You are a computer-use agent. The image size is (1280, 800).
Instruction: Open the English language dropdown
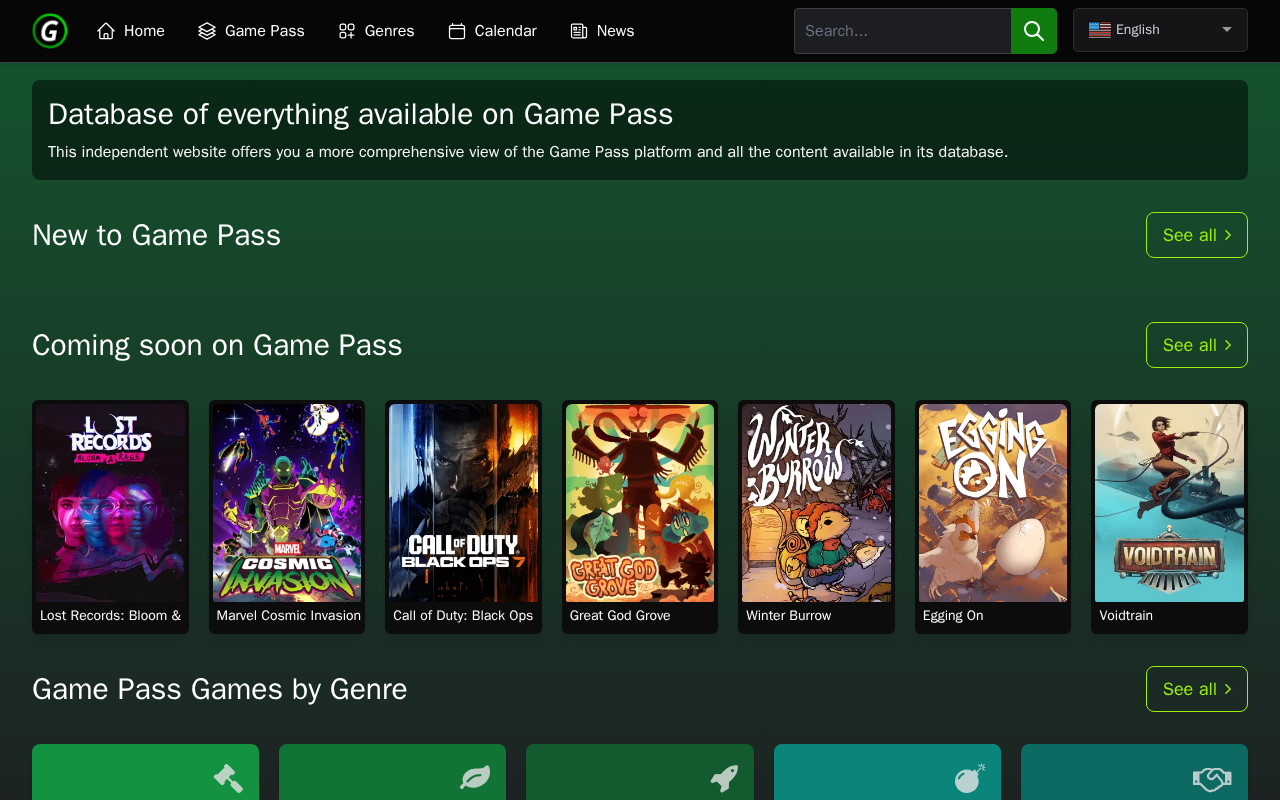pyautogui.click(x=1160, y=30)
